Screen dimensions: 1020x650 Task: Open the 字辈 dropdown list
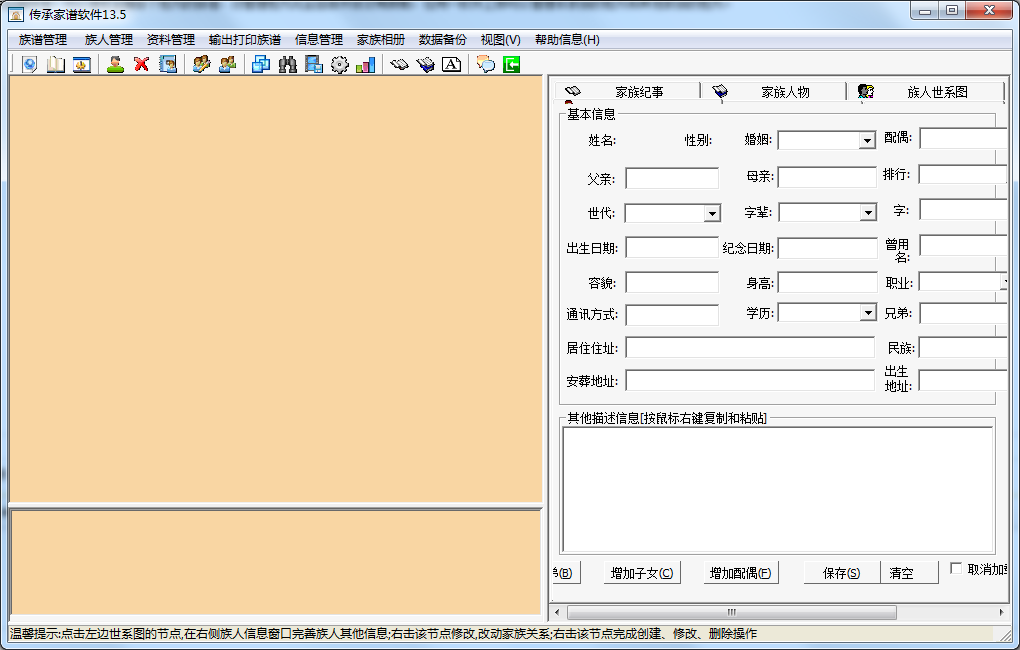coord(867,213)
